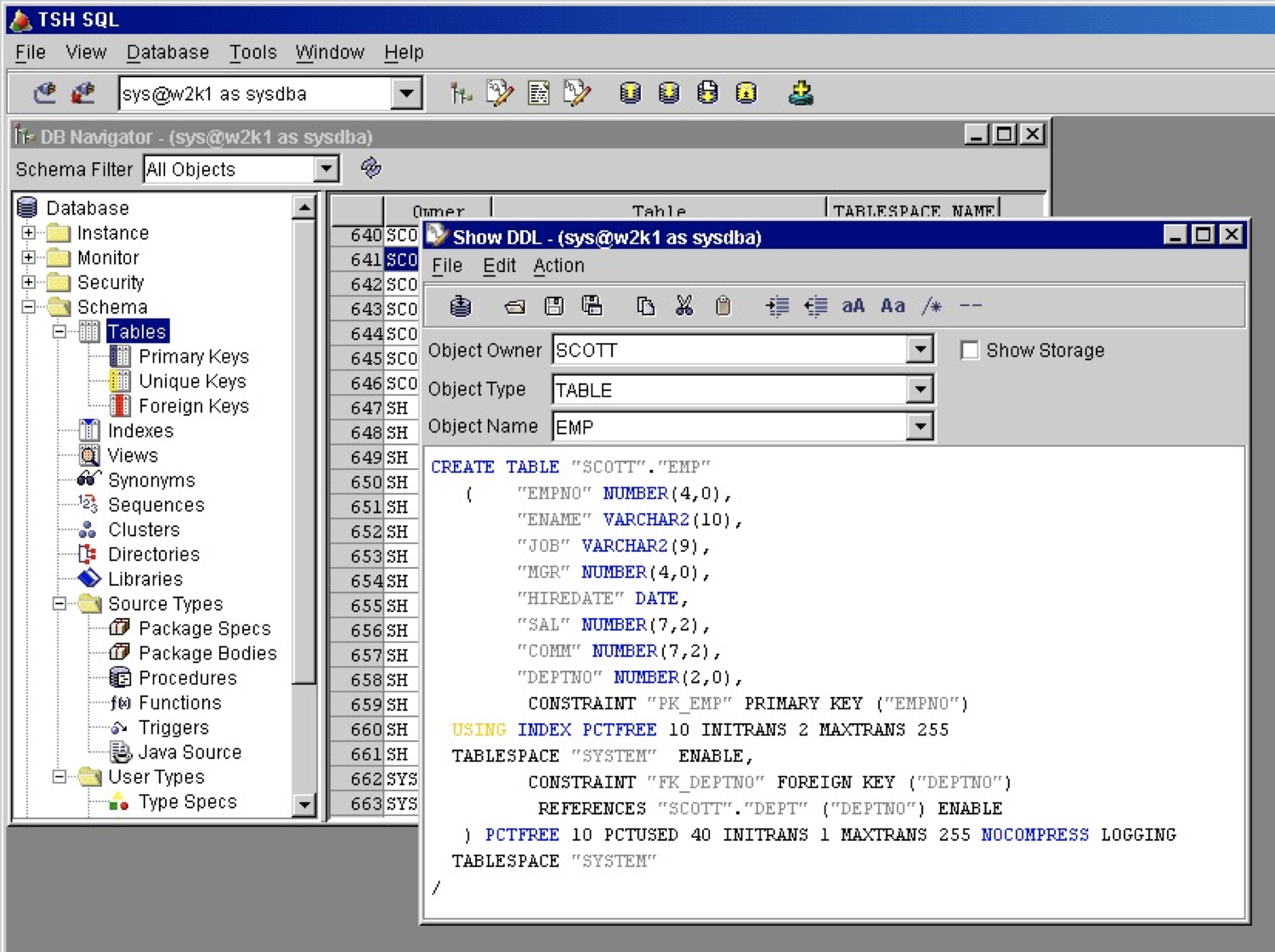1275x952 pixels.
Task: Select the Triggers node in Source Types
Action: (x=173, y=727)
